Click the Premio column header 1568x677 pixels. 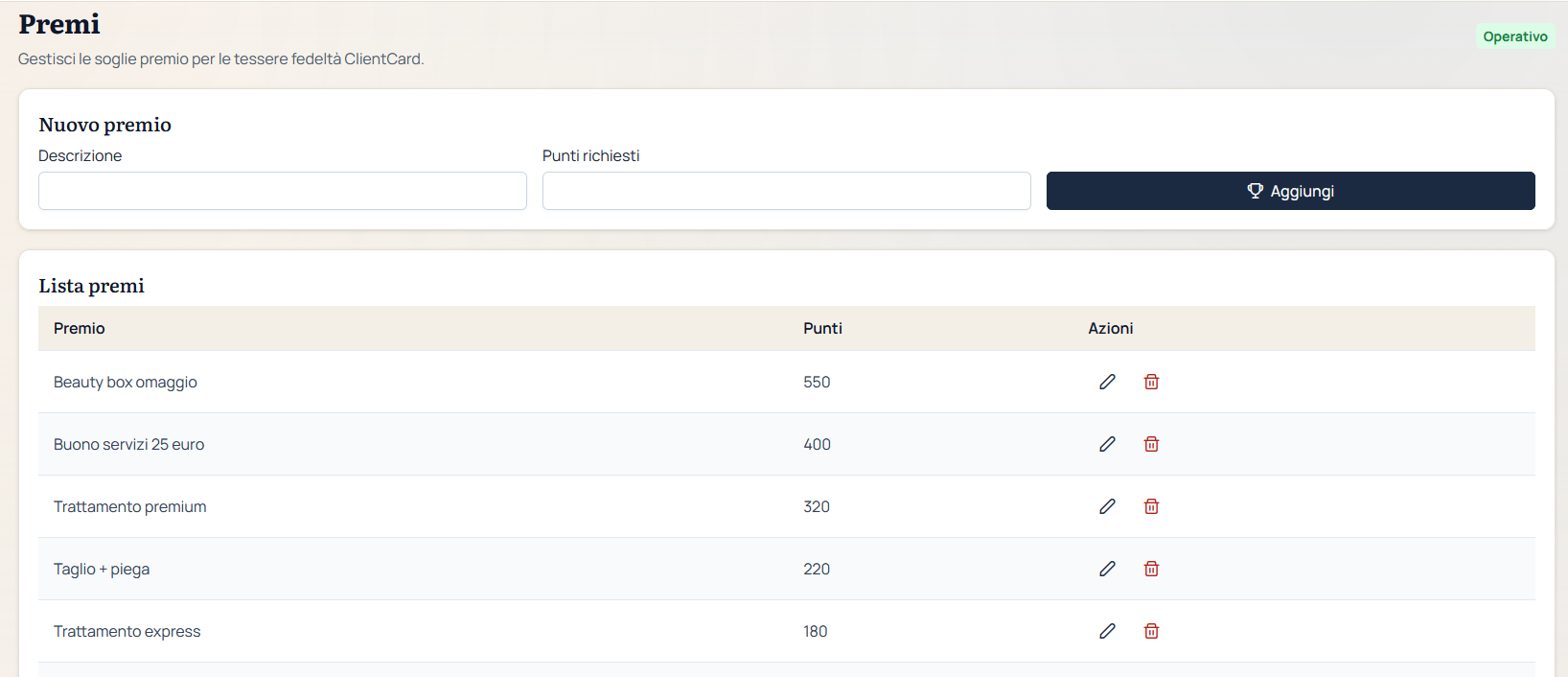(x=80, y=328)
